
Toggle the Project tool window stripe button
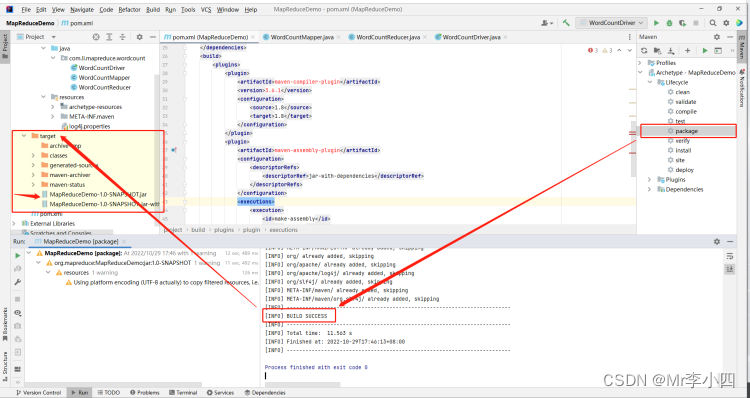click(x=5, y=45)
